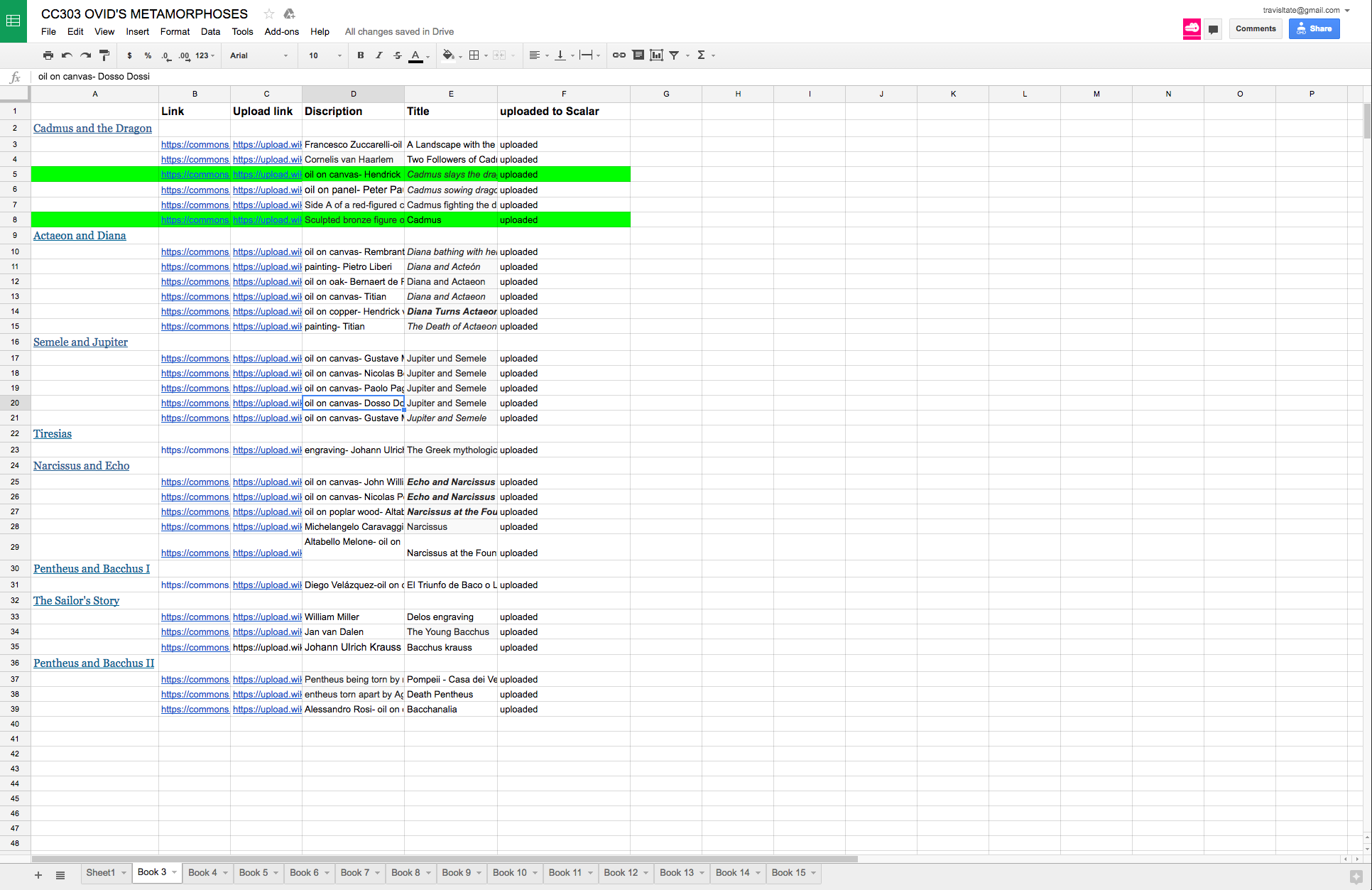Click the filter icon
This screenshot has height=890, width=1372.
pyautogui.click(x=674, y=55)
